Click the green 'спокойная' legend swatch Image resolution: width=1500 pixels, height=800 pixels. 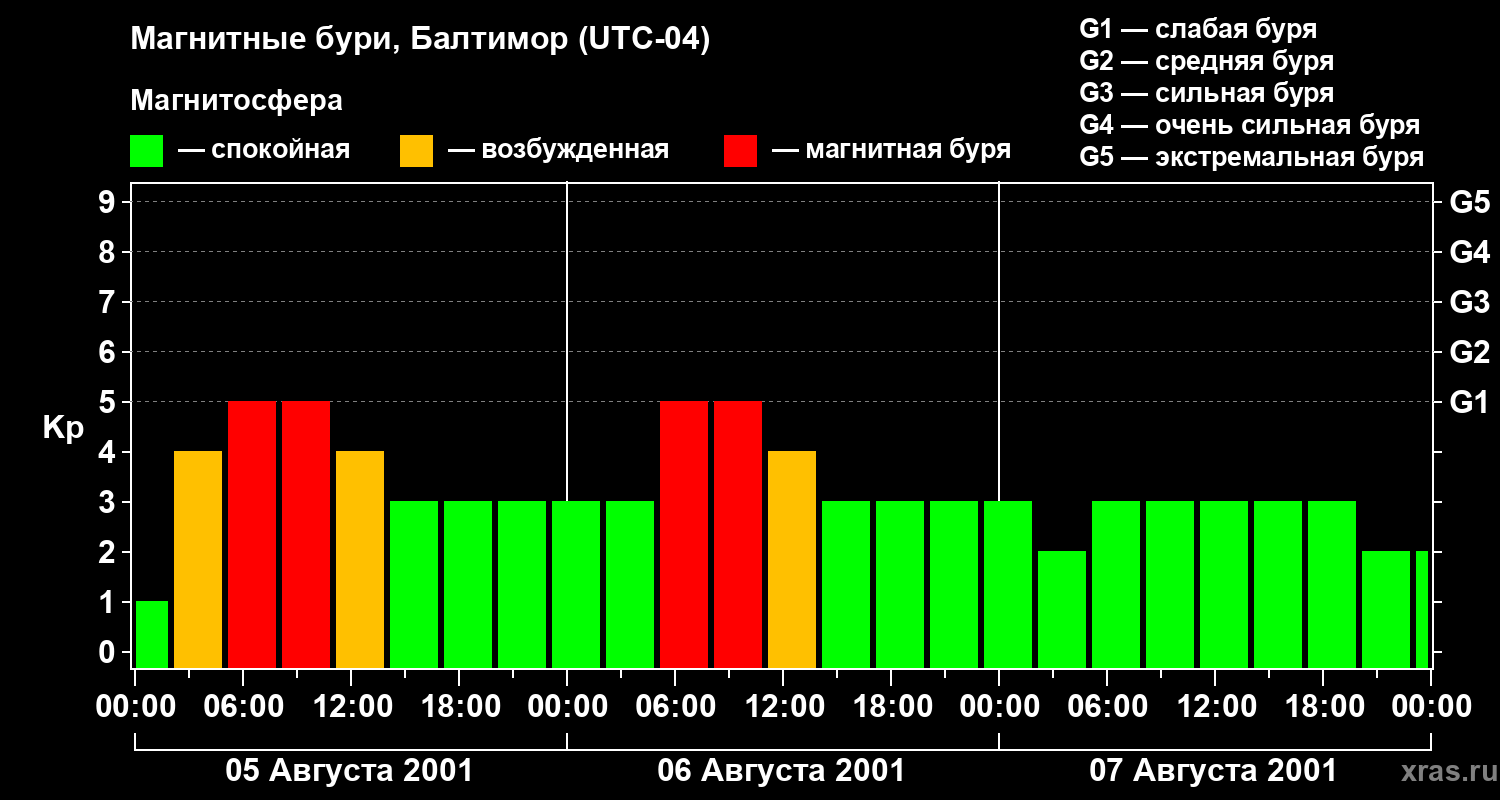(147, 151)
